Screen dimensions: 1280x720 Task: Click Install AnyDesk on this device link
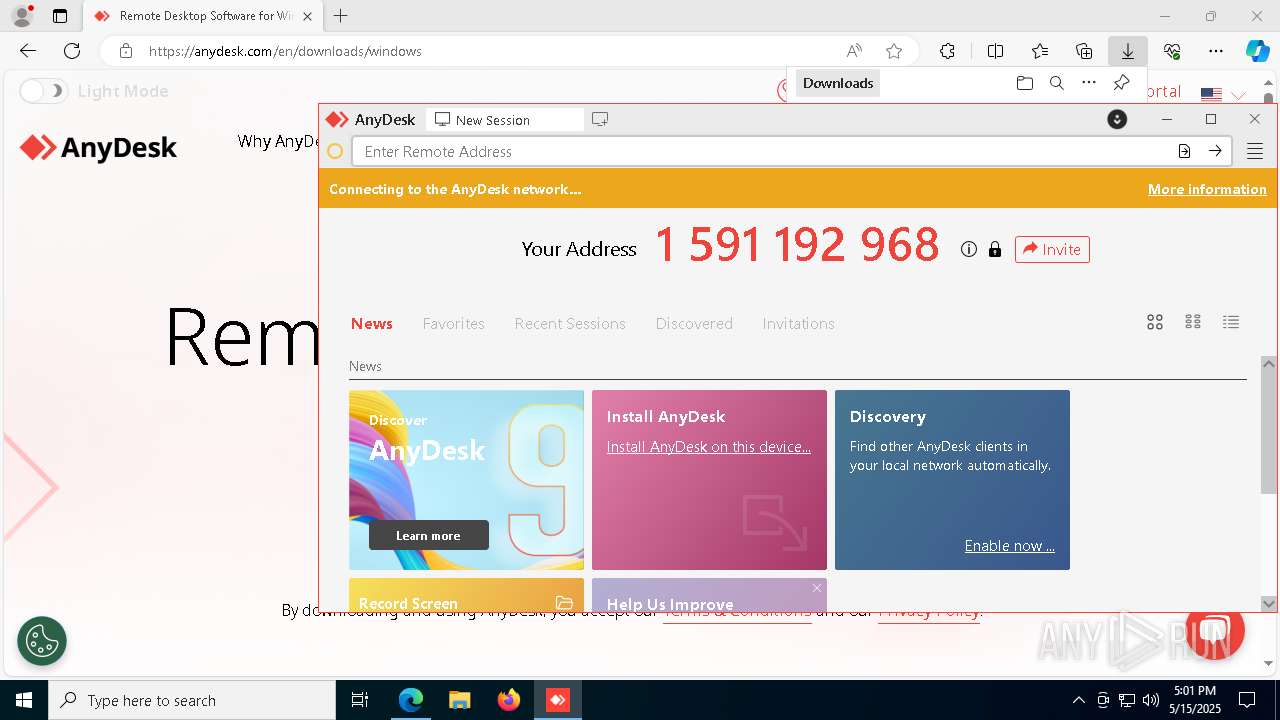pos(709,447)
